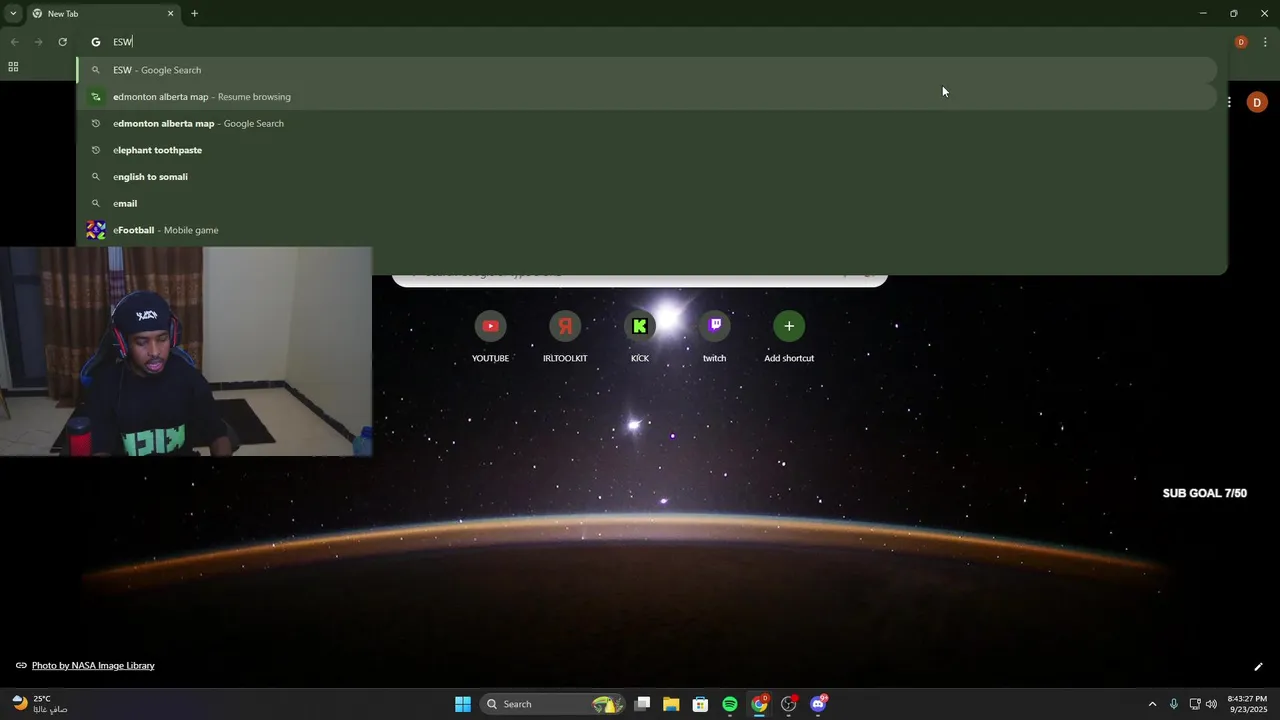
Task: Expand hidden system tray icons chevron
Action: coord(1152,704)
